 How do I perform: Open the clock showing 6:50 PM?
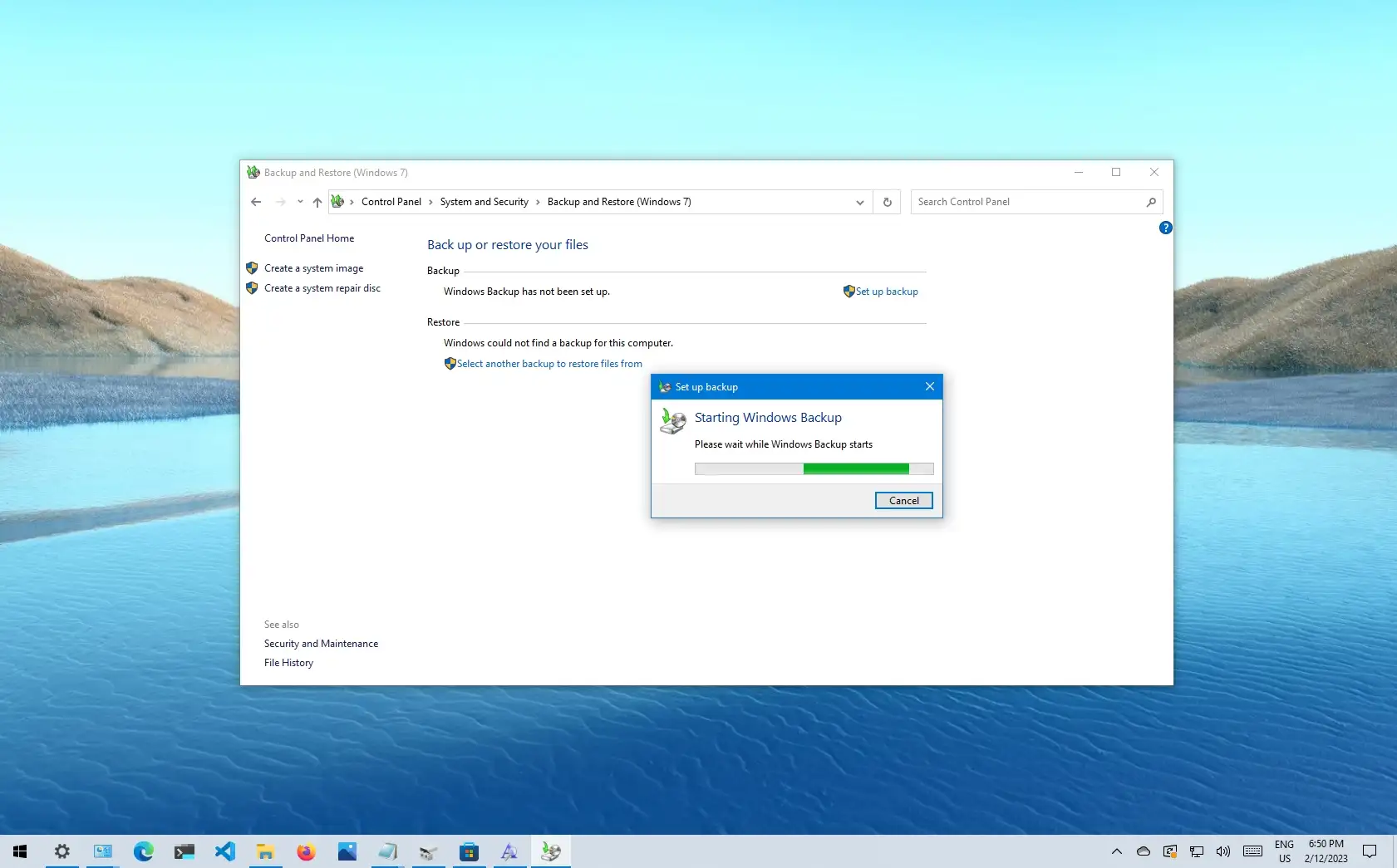[1326, 851]
